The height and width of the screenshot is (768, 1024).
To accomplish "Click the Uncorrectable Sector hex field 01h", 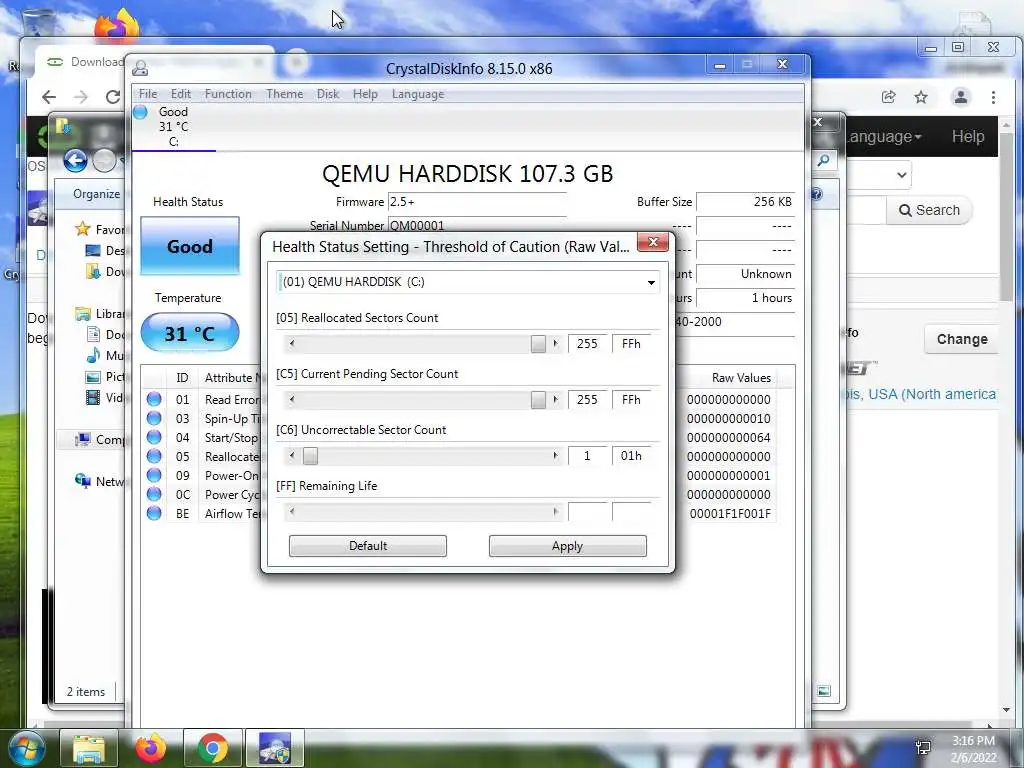I will point(632,456).
